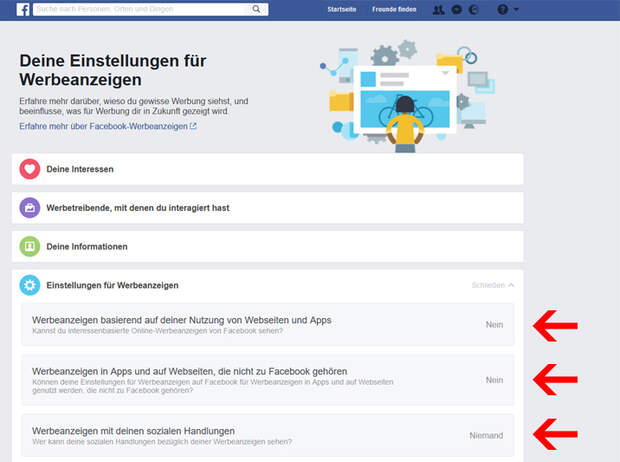This screenshot has width=620, height=462.
Task: Change the Niemand audience value
Action: coord(486,435)
